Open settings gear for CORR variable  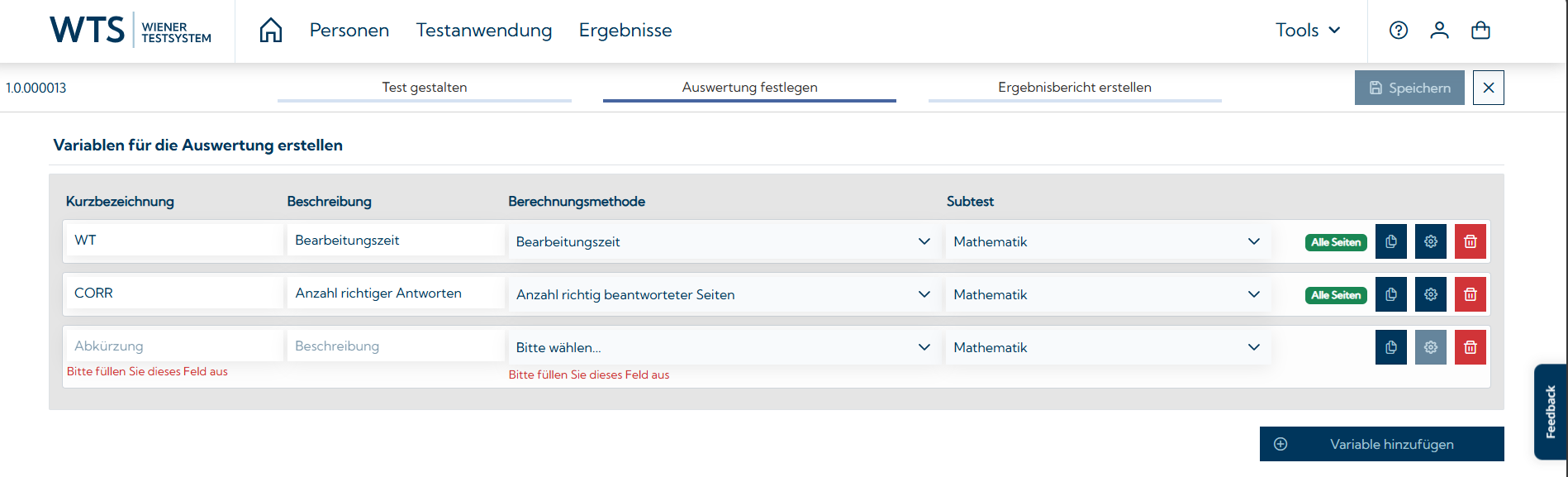1430,294
